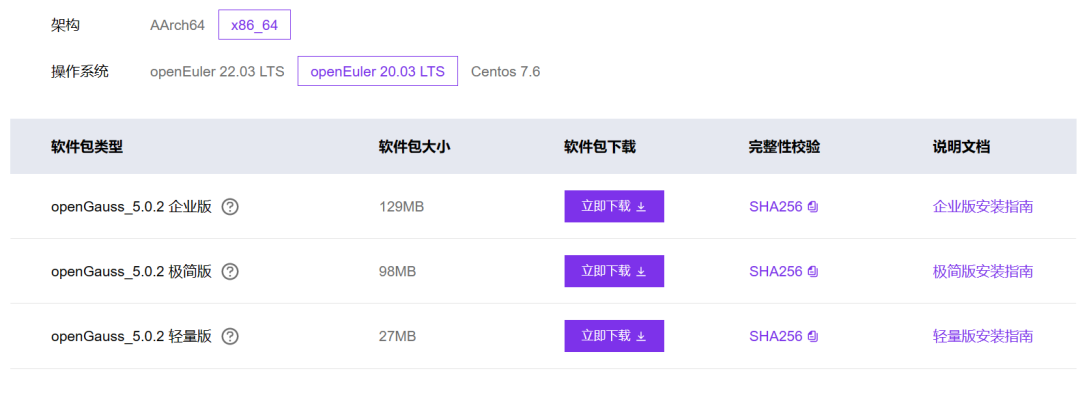Viewport: 1080px width, 410px height.
Task: Open 极简版安装指南 documentation link
Action: (x=982, y=272)
